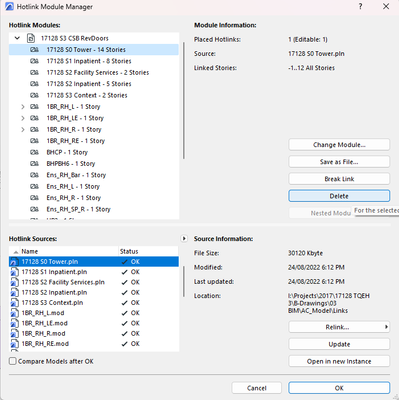Click the module icon beside 17128 S2 Inpatient - 5 Stories
The height and width of the screenshot is (400, 399).
tap(34, 84)
